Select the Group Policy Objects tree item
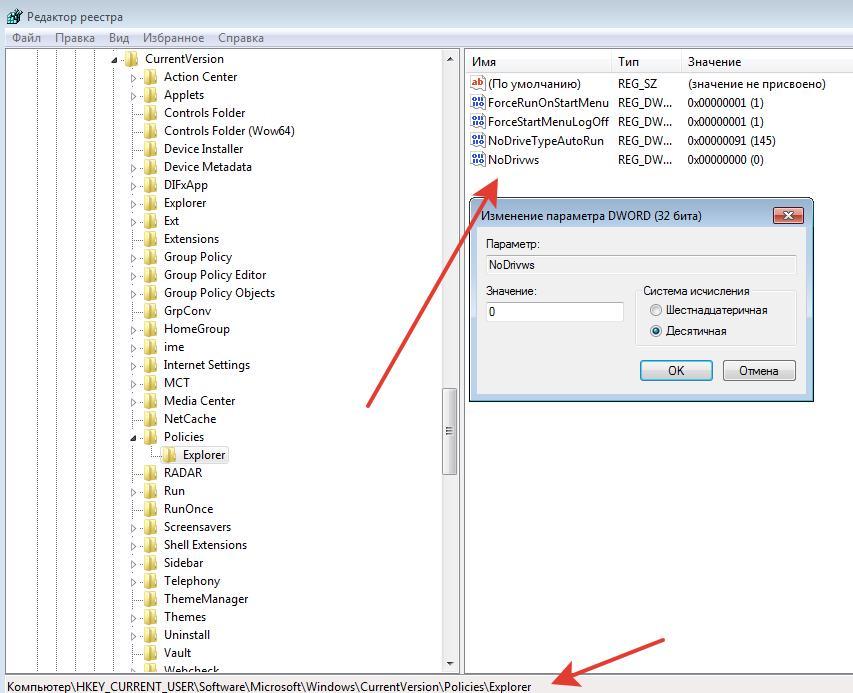 pos(219,293)
